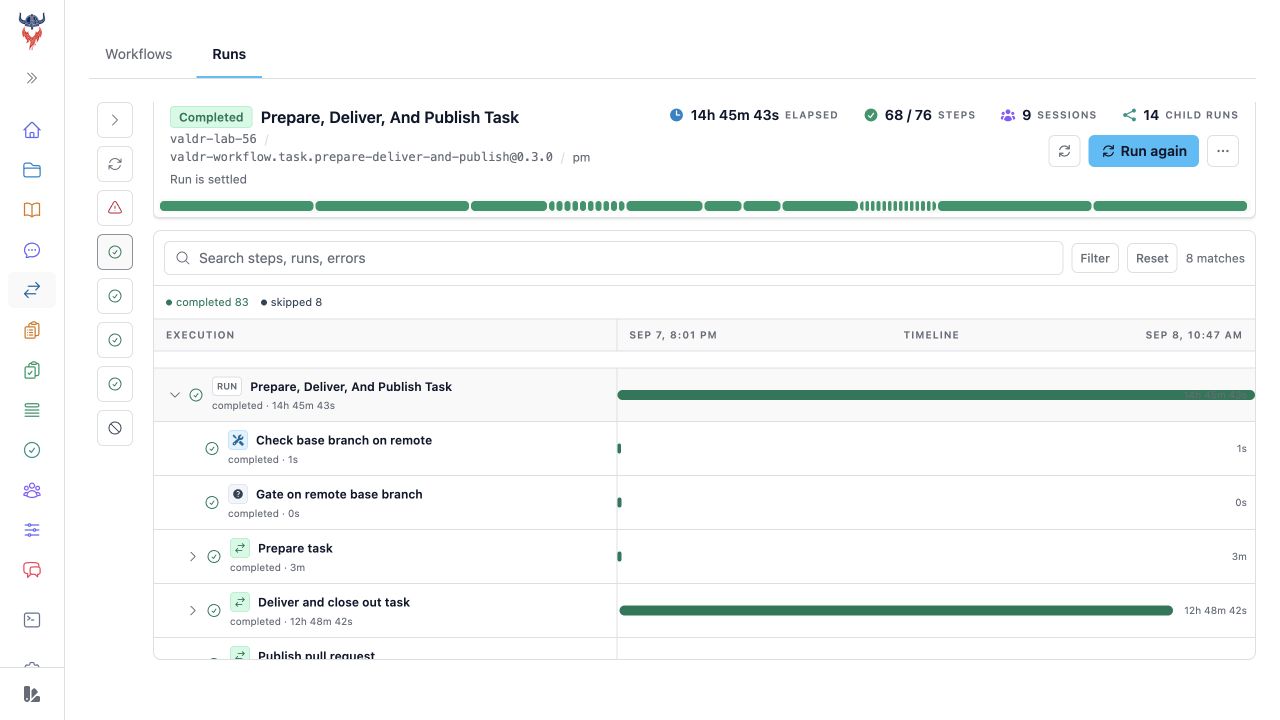Image resolution: width=1280 pixels, height=720 pixels.
Task: Open the Home icon in the sidebar
Action: 32,130
